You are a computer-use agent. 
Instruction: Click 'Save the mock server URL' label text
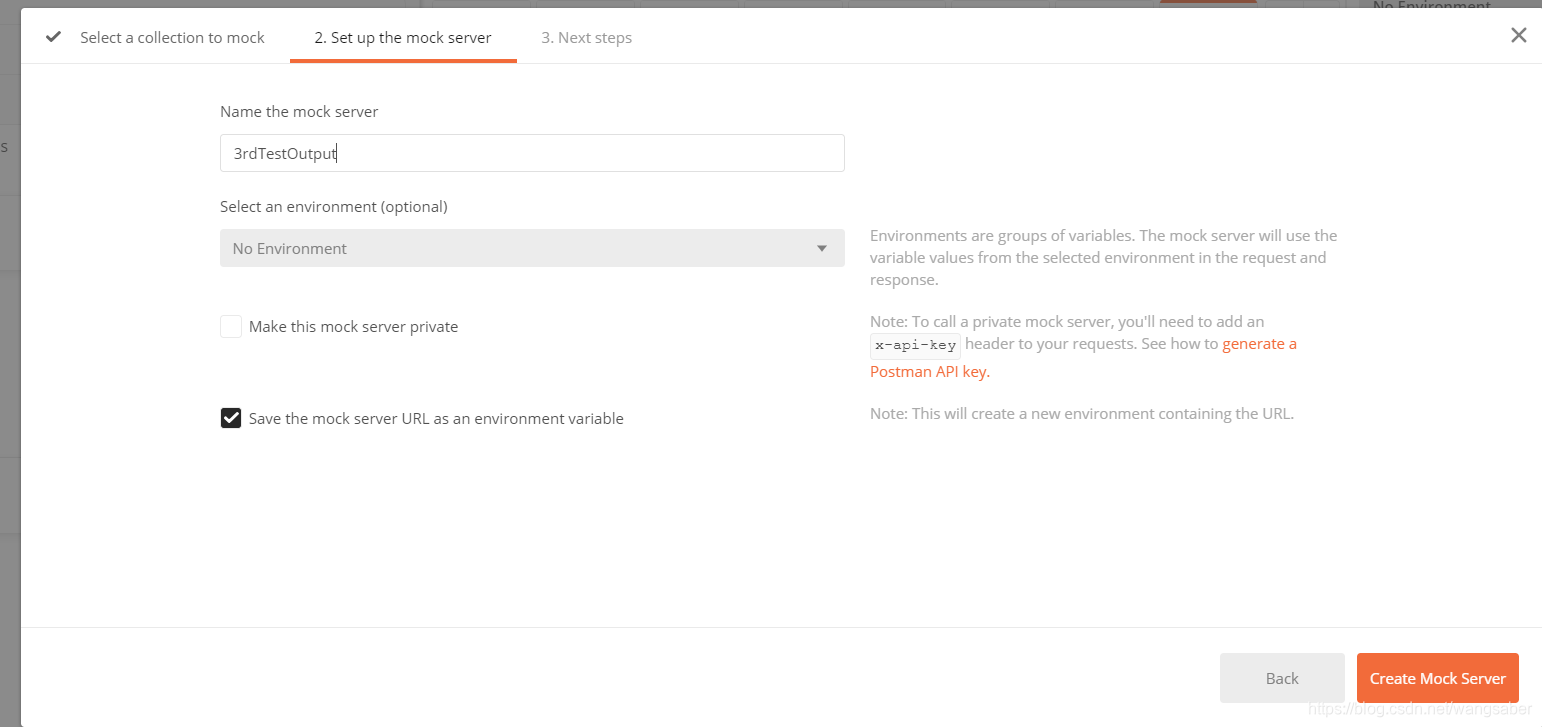pos(436,418)
